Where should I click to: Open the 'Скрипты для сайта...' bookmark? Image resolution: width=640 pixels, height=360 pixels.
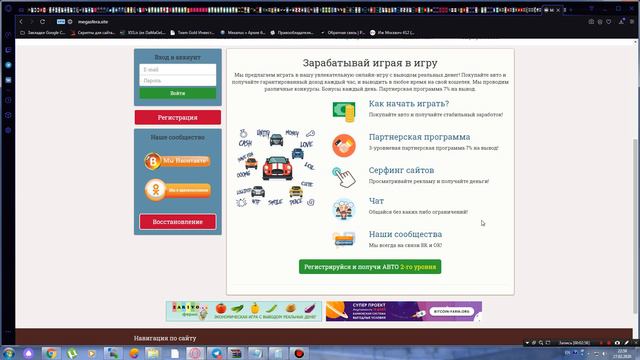click(x=93, y=33)
